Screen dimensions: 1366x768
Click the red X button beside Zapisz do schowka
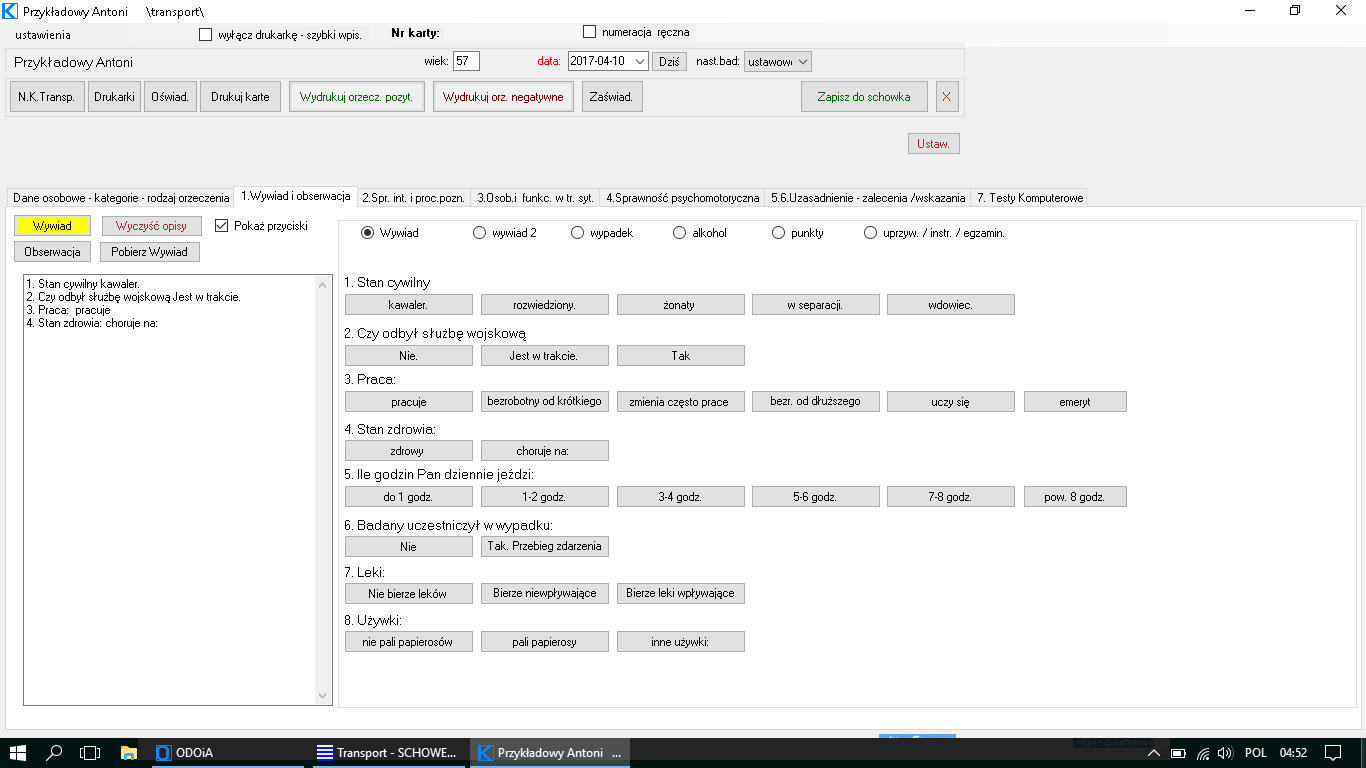[946, 97]
